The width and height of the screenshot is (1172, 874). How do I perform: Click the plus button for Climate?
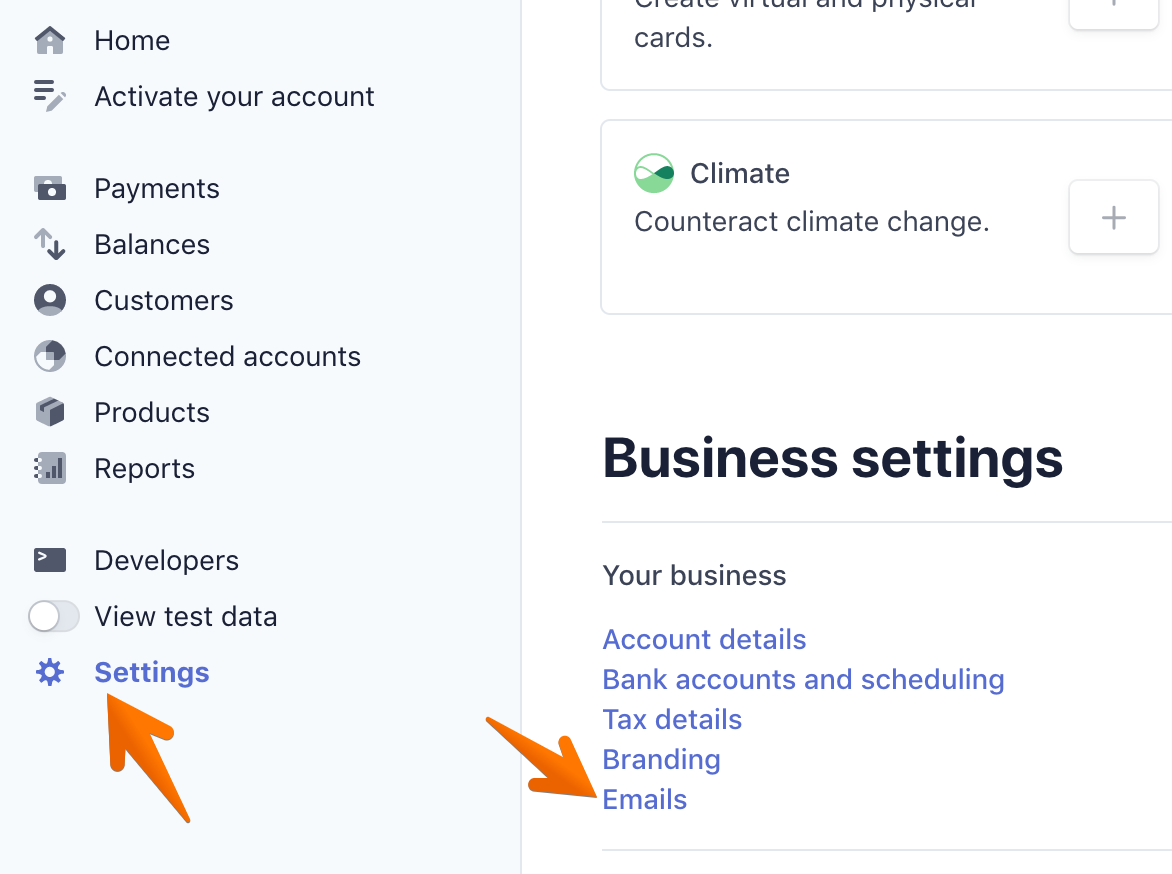(1113, 217)
